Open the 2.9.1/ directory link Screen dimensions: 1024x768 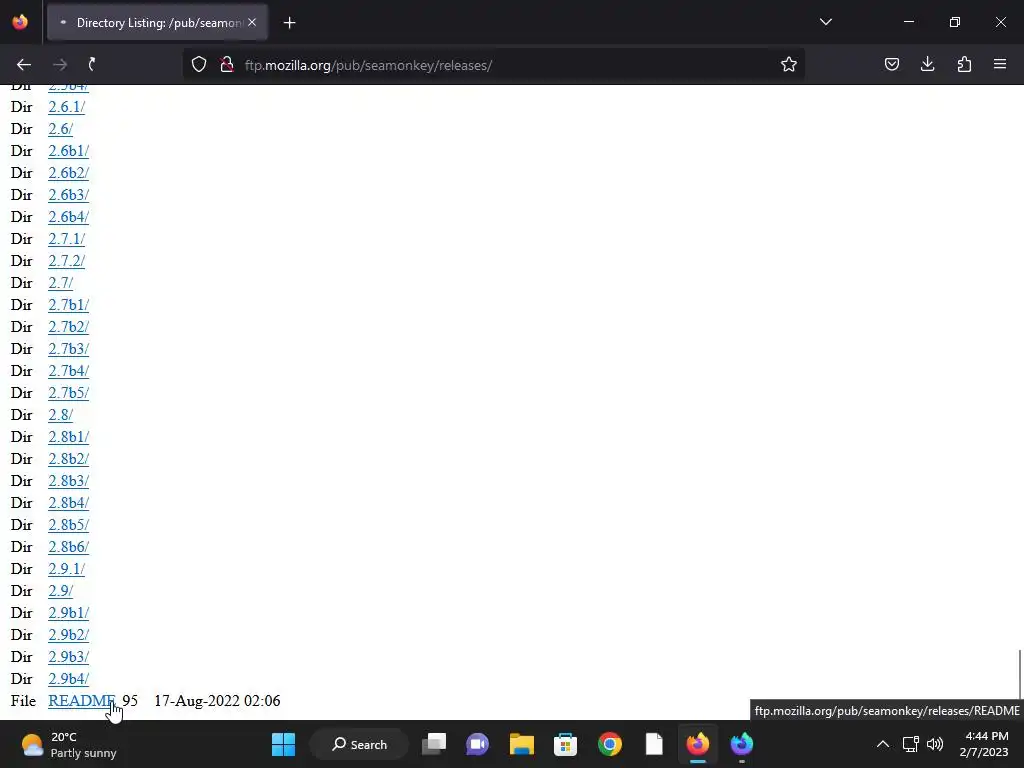click(x=67, y=569)
